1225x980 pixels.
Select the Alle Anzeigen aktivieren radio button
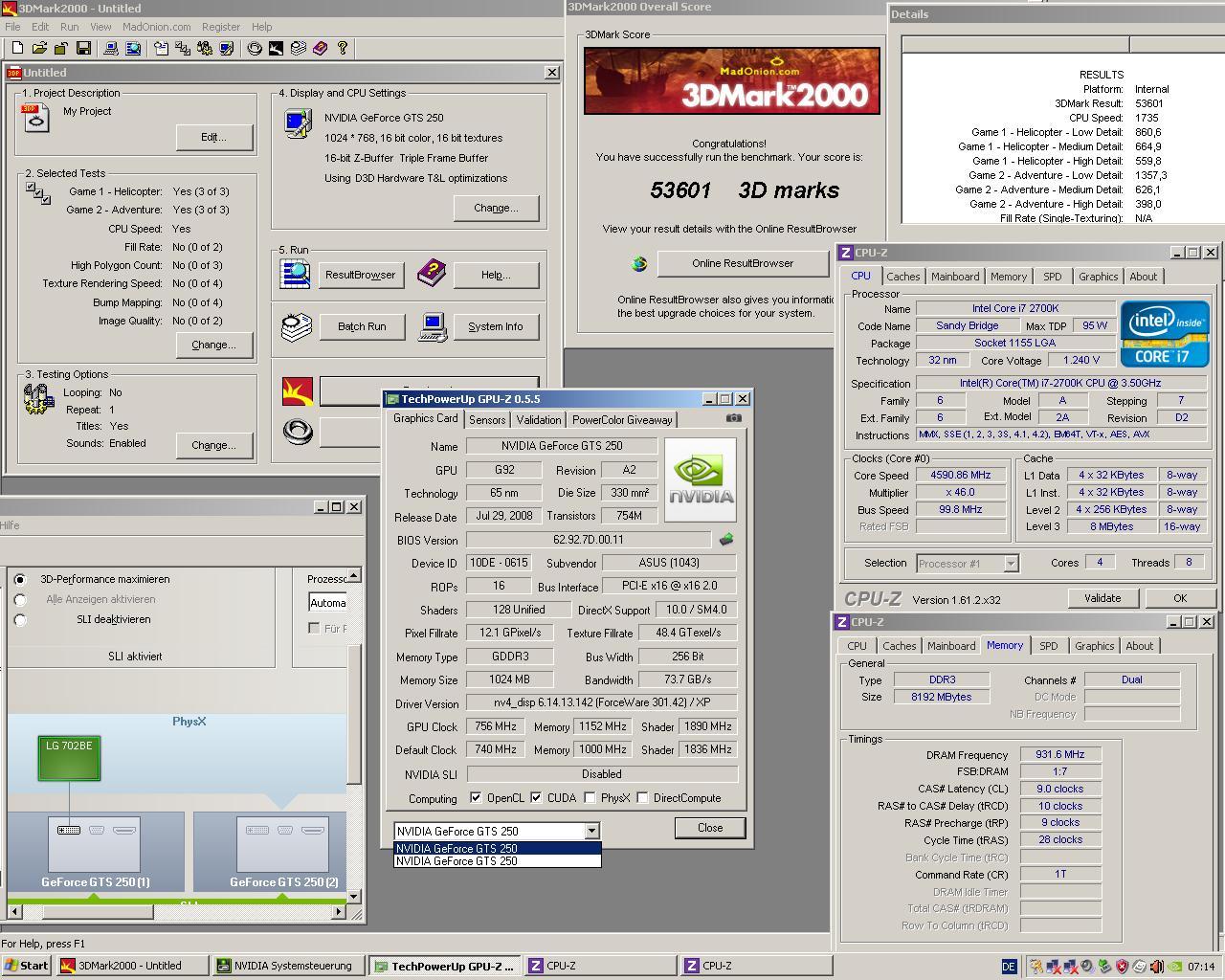20,600
